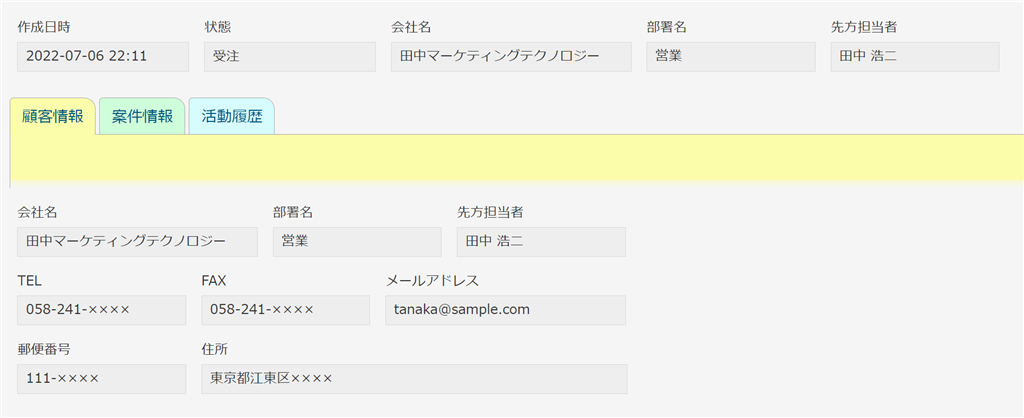Click the tanaka@sample.com email field
Viewport: 1024px width, 418px height.
[505, 310]
